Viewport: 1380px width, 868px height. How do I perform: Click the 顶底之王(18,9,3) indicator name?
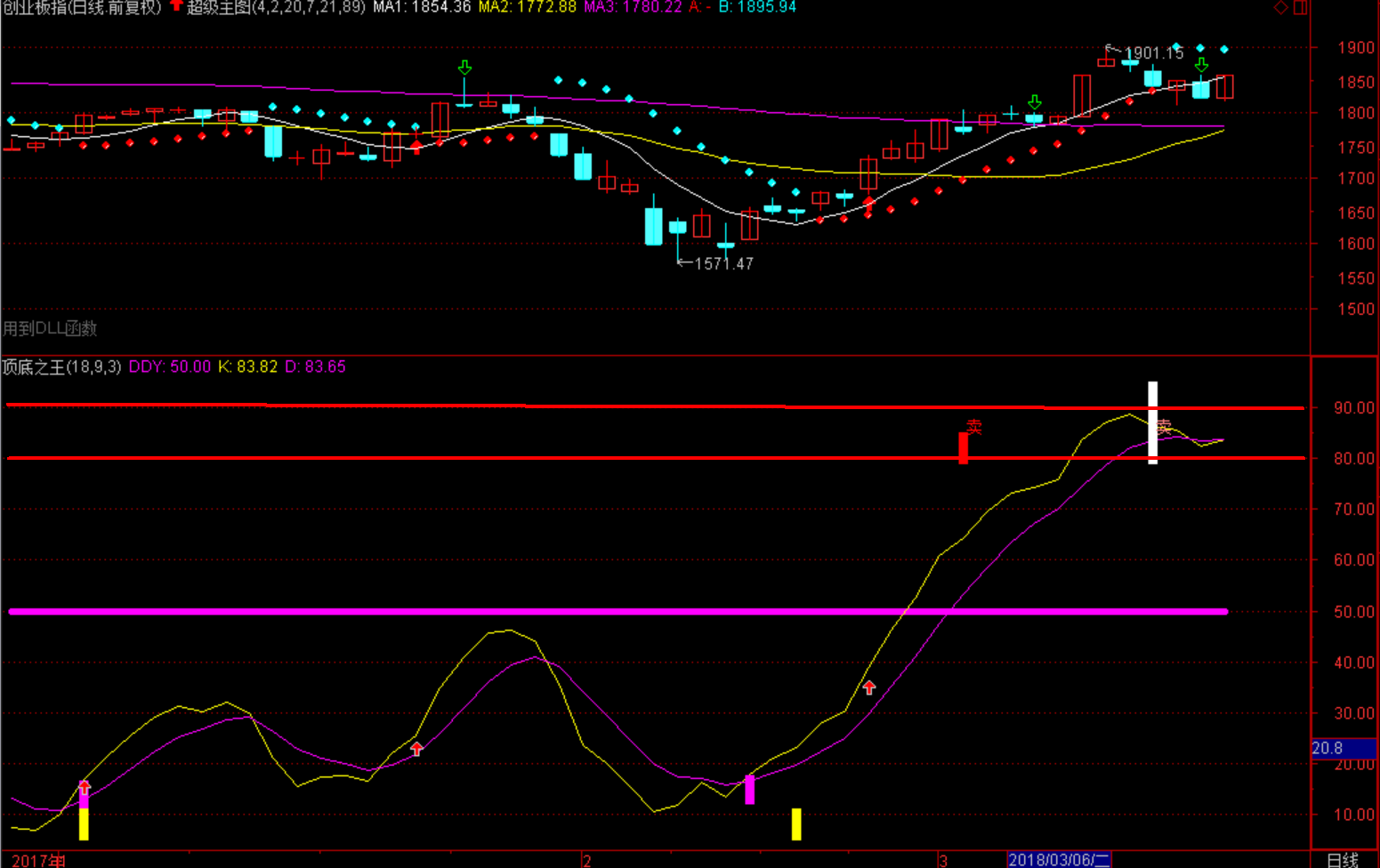pos(61,366)
